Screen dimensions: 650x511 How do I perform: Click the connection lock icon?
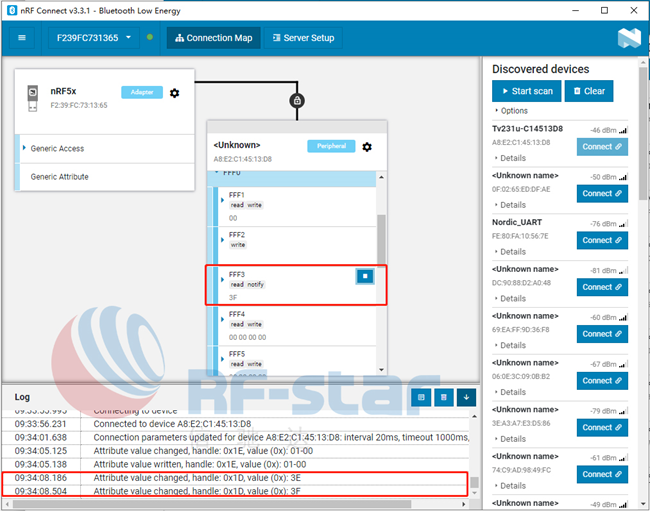coord(297,100)
